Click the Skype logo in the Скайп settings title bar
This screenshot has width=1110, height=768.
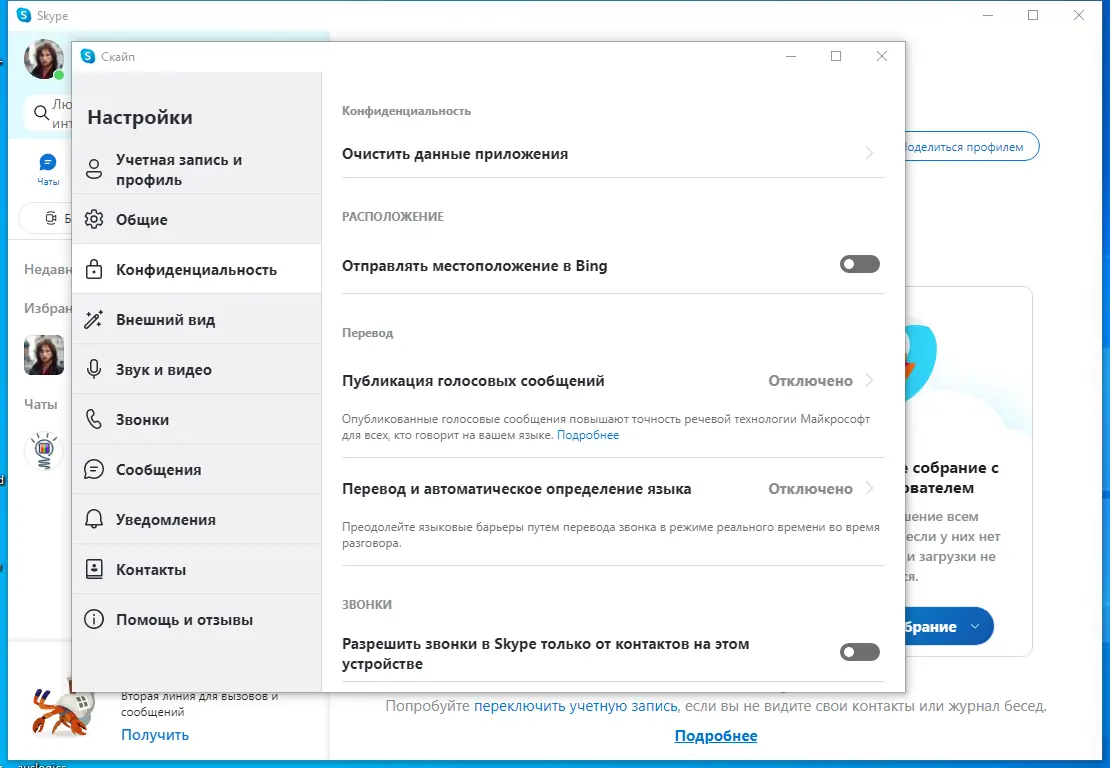[88, 56]
